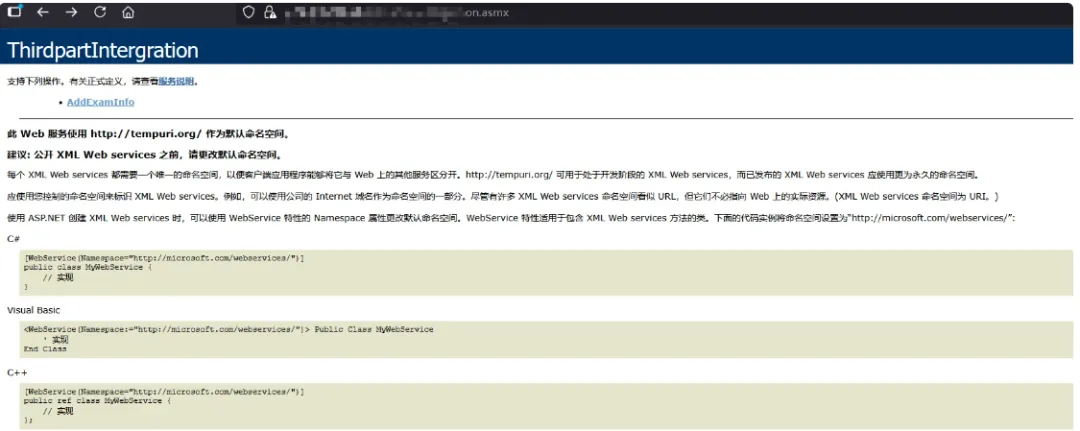Go forward to the next page
This screenshot has width=1080, height=431.
(71, 12)
